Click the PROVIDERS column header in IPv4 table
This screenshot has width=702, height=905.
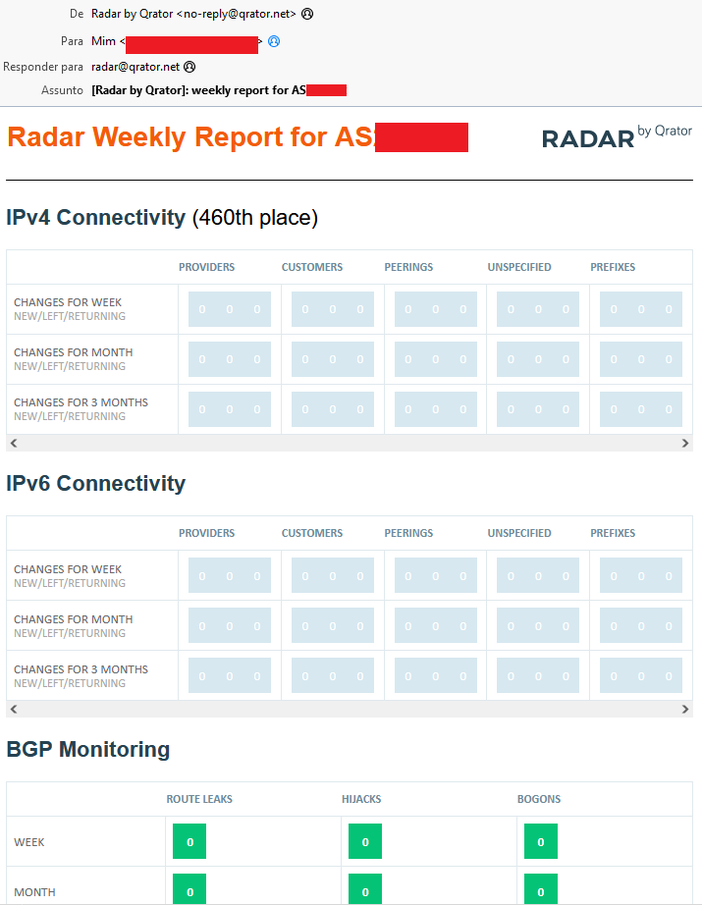tap(207, 267)
